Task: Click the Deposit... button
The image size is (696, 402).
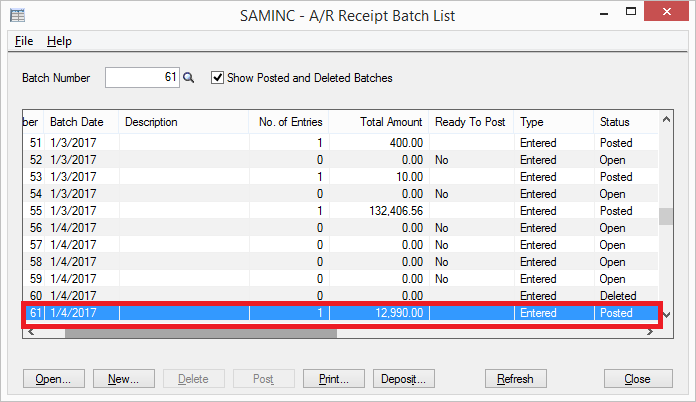Action: [x=403, y=379]
